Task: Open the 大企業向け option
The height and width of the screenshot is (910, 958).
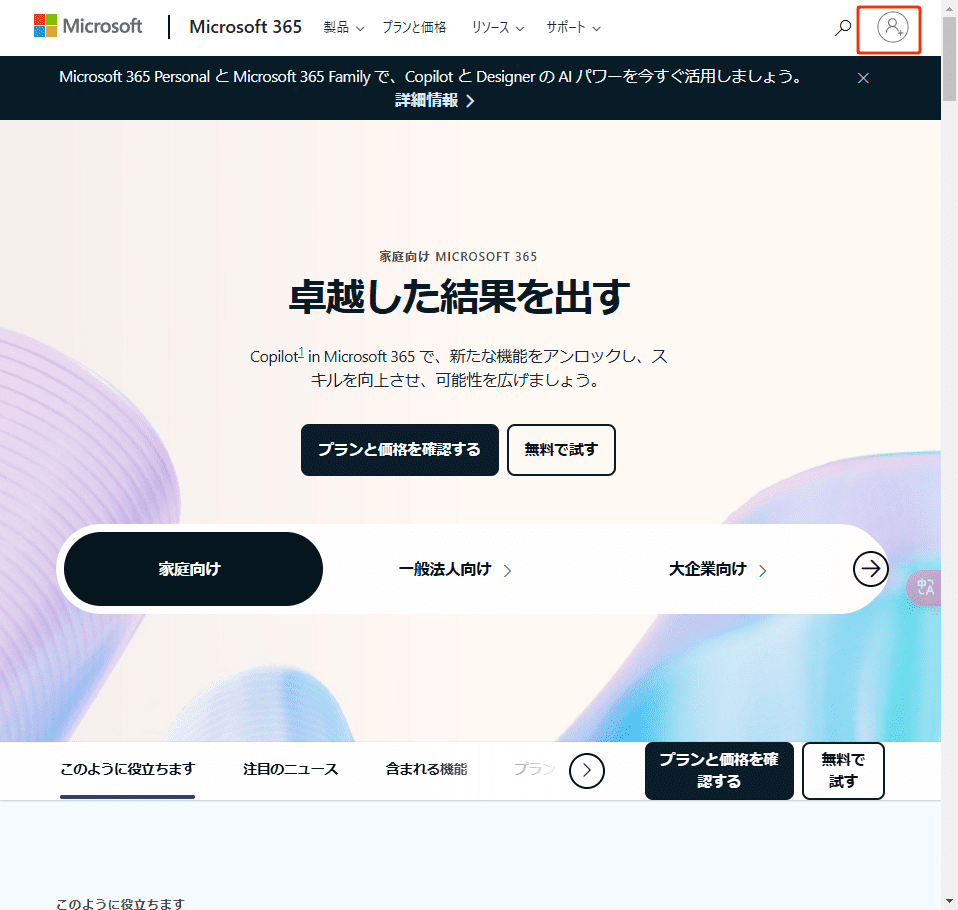Action: click(717, 570)
